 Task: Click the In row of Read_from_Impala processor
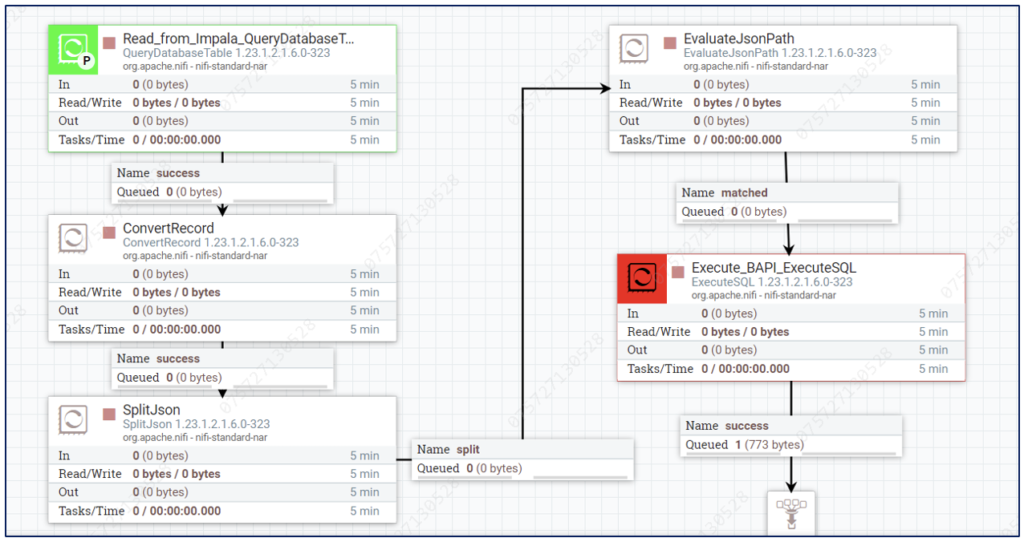[222, 84]
